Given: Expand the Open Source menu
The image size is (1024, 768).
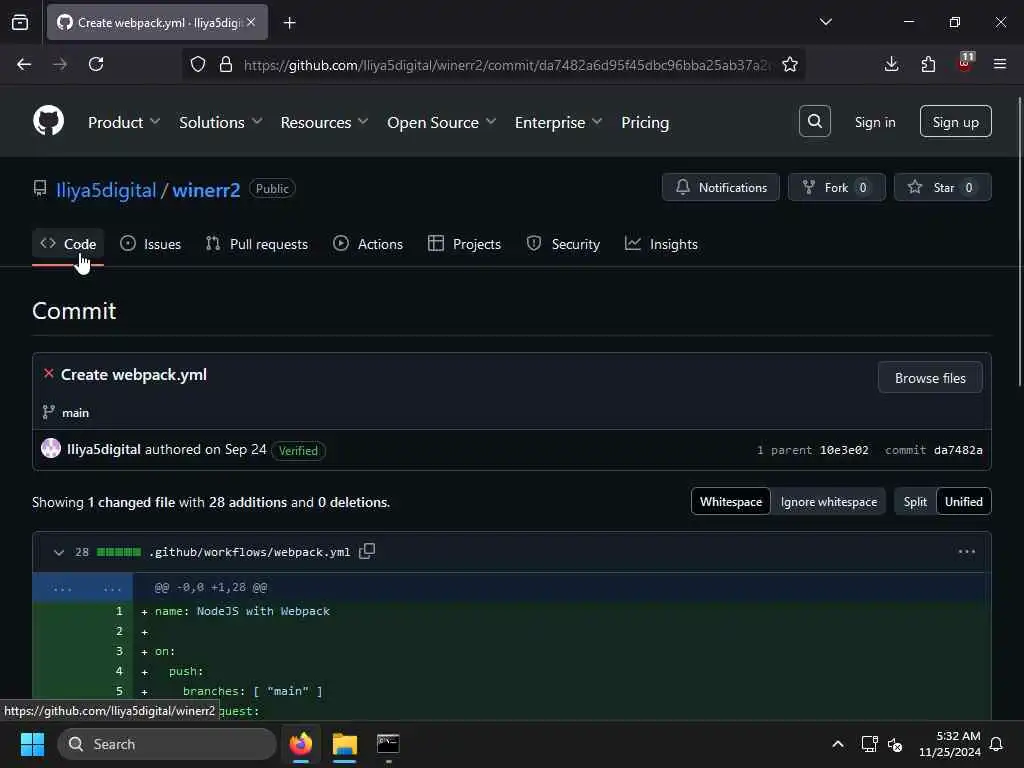Looking at the screenshot, I should click(441, 122).
